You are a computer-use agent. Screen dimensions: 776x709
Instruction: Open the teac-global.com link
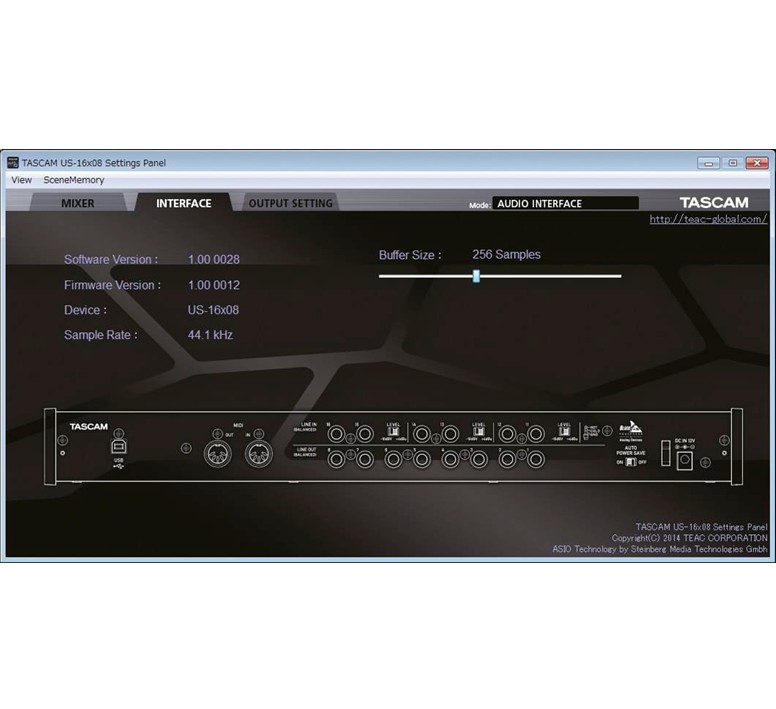pos(708,219)
